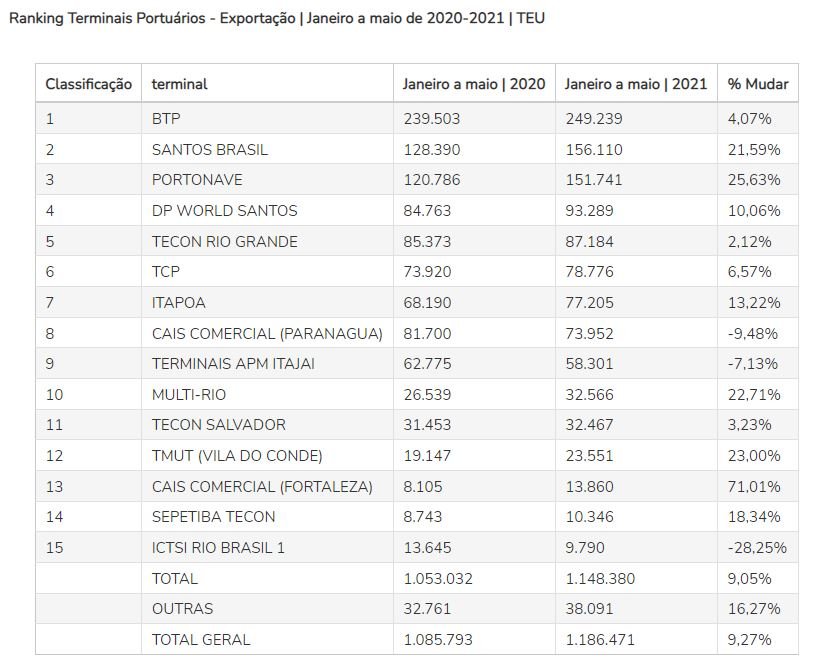The height and width of the screenshot is (664, 813).
Task: Click the BTP terminal cell
Action: coord(166,118)
